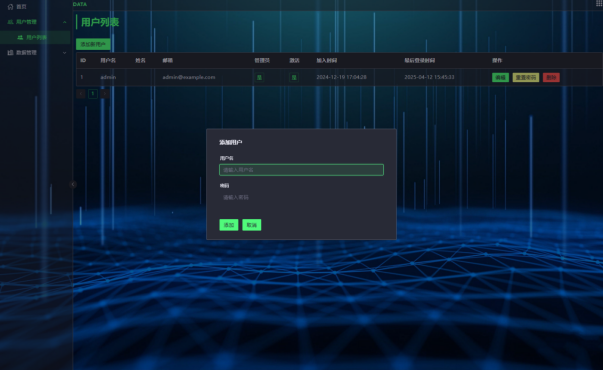Image resolution: width=604 pixels, height=371 pixels.
Task: Click the green 编辑 button for admin
Action: [500, 77]
